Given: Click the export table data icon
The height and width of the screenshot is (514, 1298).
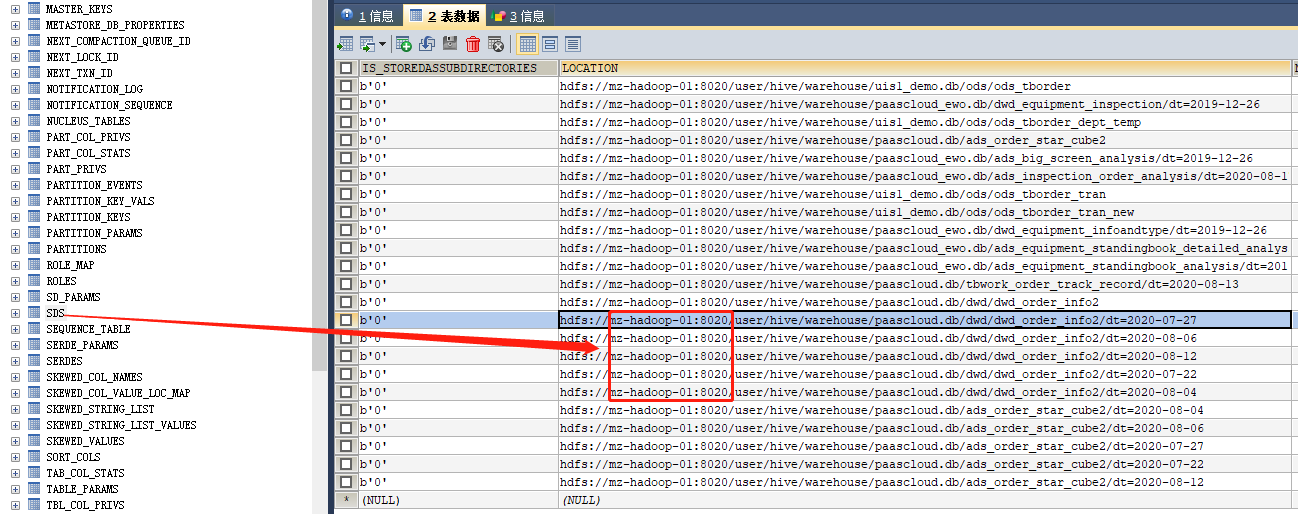Looking at the screenshot, I should (345, 44).
